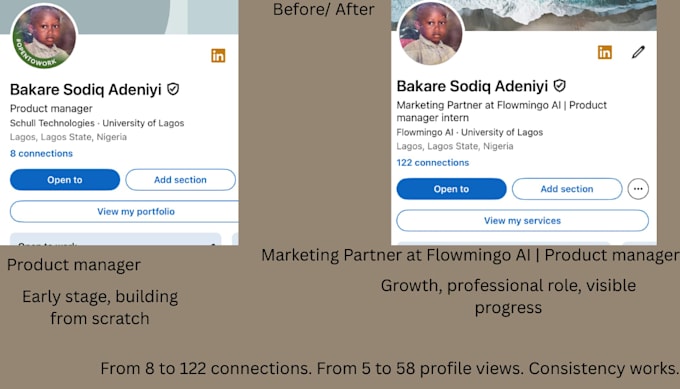Click Add section on left card

(x=180, y=180)
